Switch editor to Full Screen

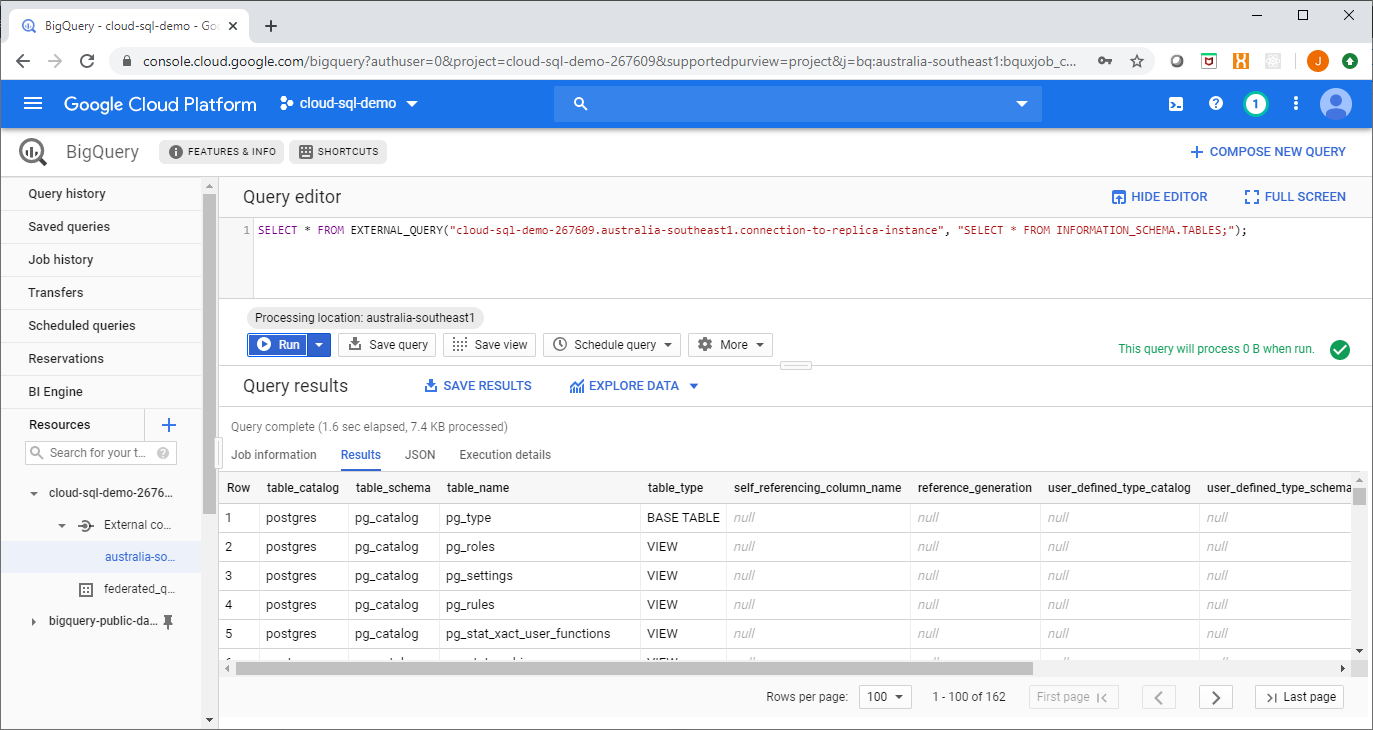coord(1295,197)
